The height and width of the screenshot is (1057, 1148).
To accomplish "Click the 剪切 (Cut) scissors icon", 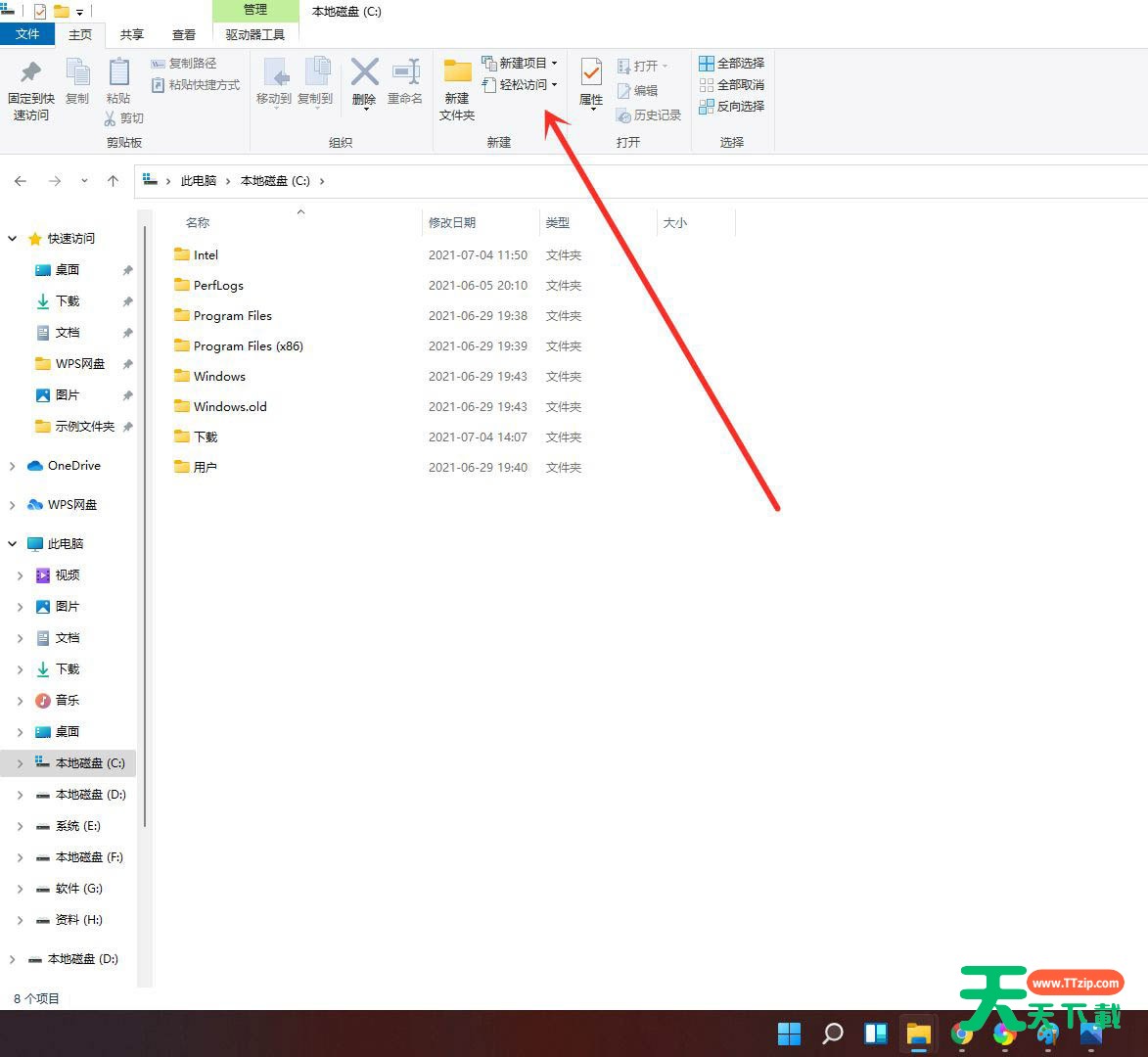I will (124, 117).
